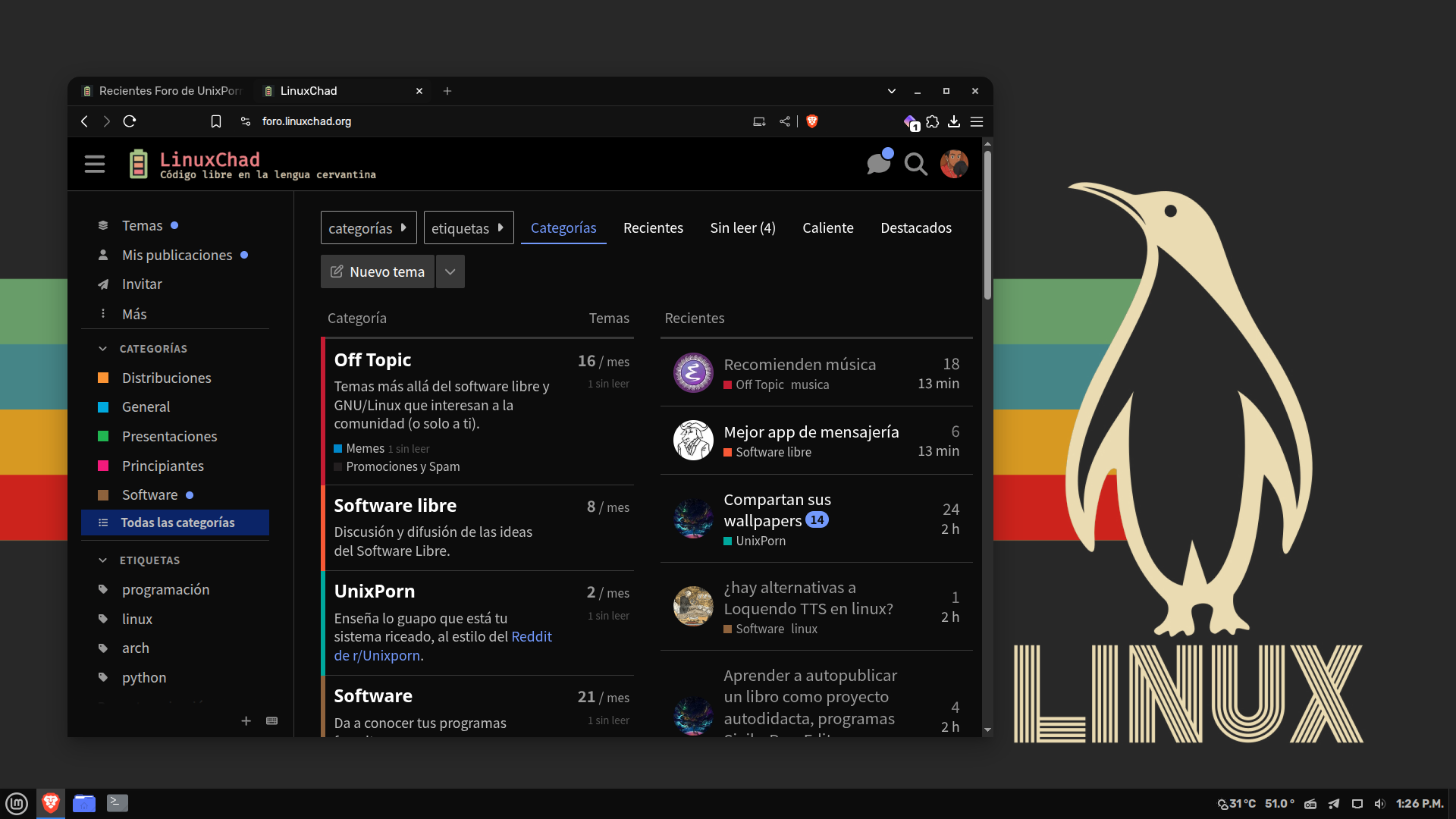
Task: Switch to the Recientes tab
Action: click(653, 227)
